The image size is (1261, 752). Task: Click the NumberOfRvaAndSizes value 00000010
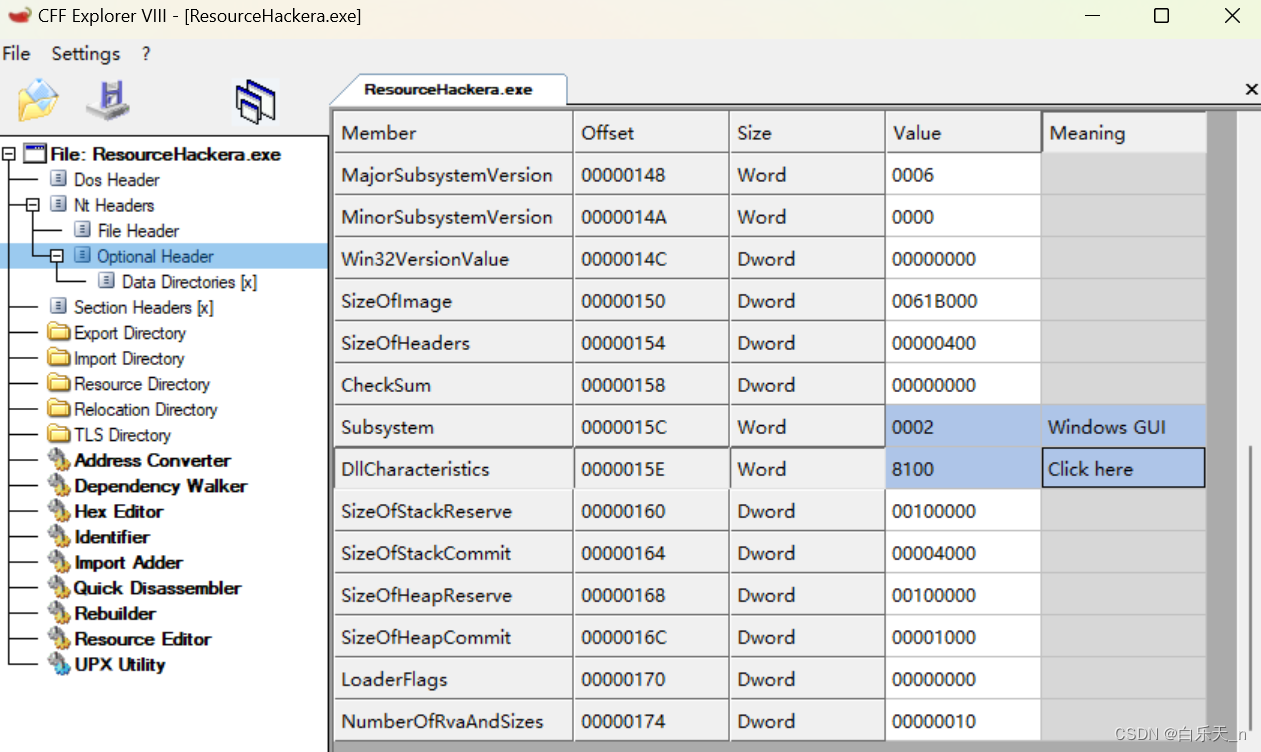pyautogui.click(x=963, y=721)
